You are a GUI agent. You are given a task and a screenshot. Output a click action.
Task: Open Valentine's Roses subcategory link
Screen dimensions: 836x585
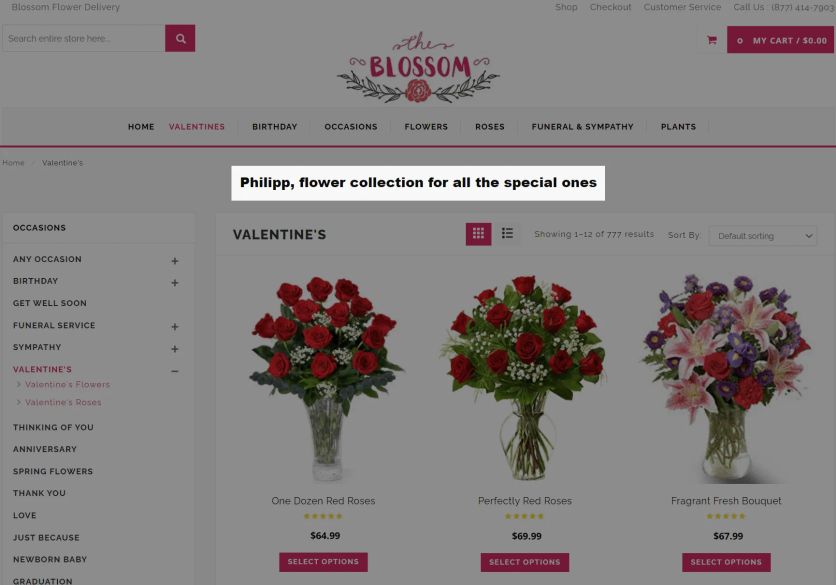pos(63,402)
